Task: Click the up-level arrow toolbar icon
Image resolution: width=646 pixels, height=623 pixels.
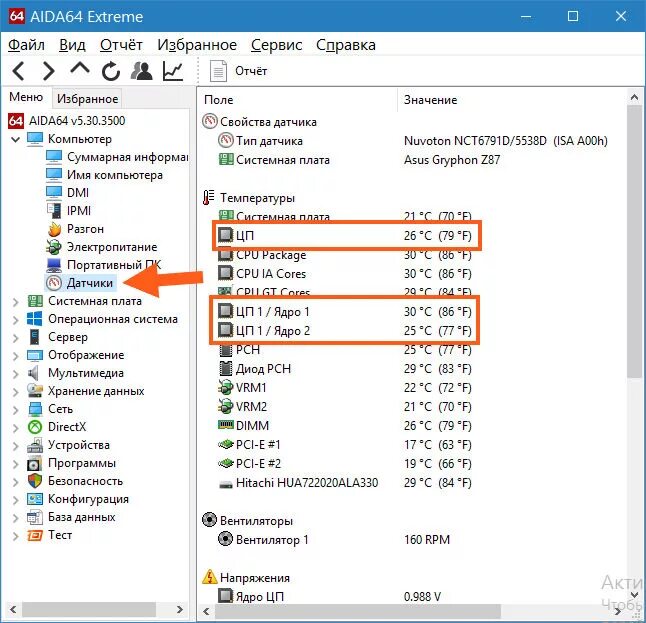Action: click(80, 68)
